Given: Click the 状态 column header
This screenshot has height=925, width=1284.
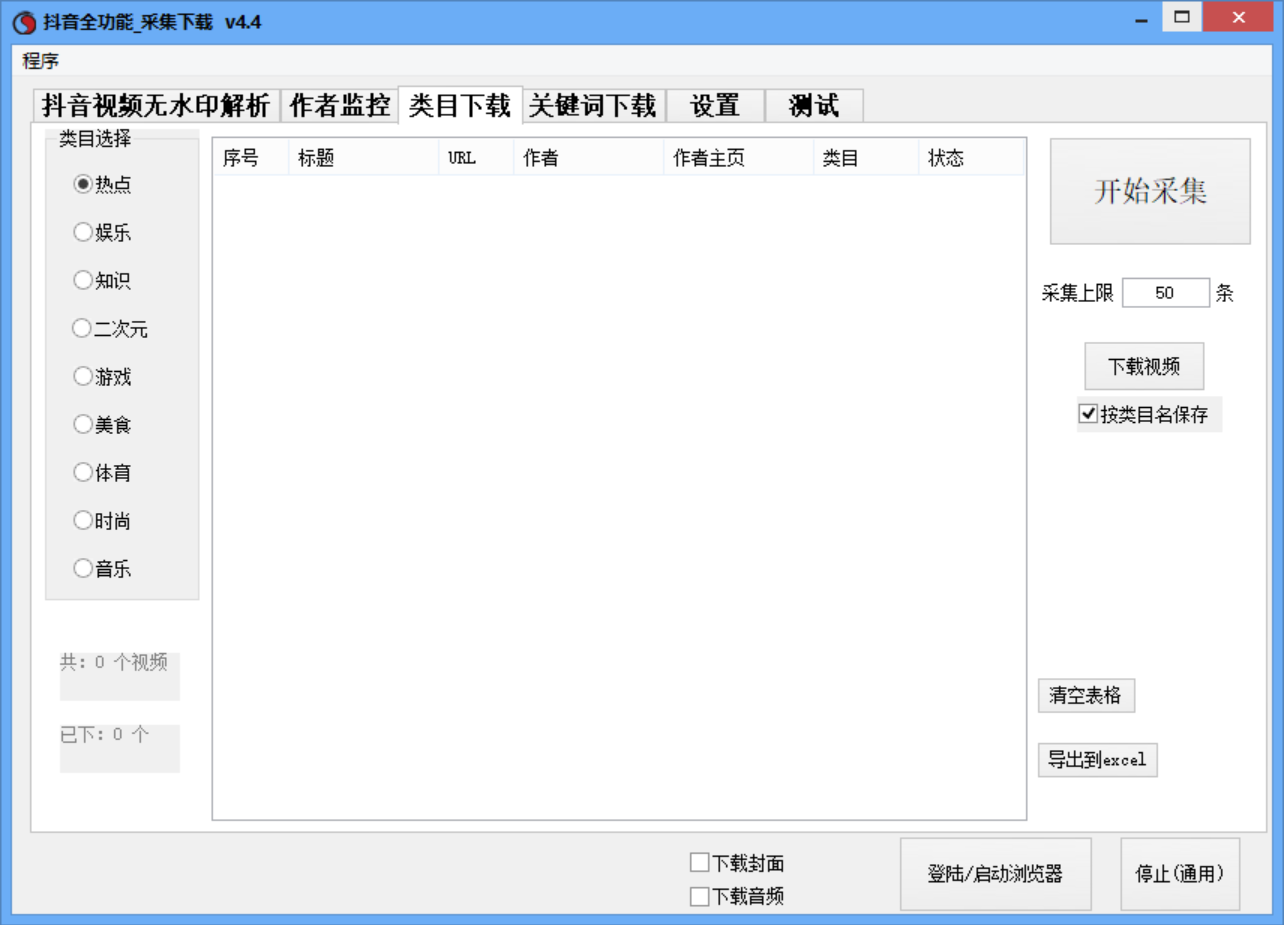Looking at the screenshot, I should click(x=972, y=158).
